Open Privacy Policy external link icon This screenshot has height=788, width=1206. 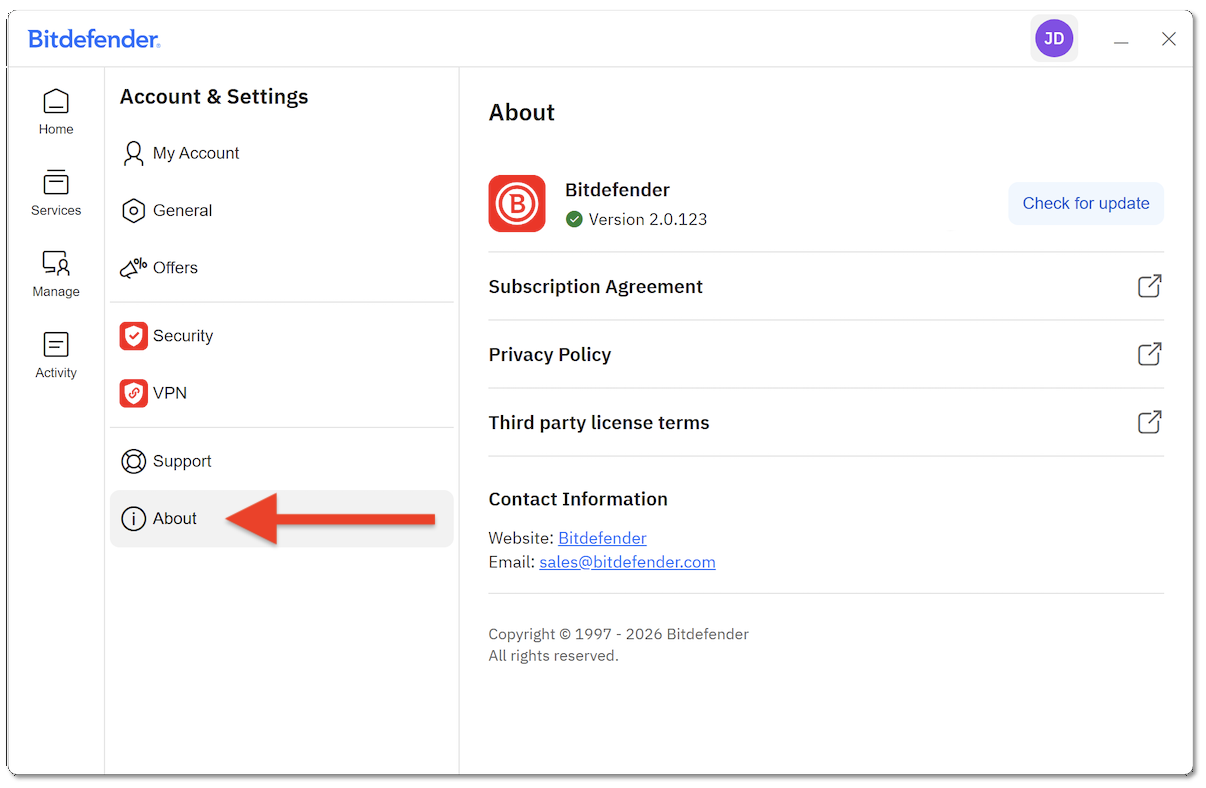(1150, 354)
